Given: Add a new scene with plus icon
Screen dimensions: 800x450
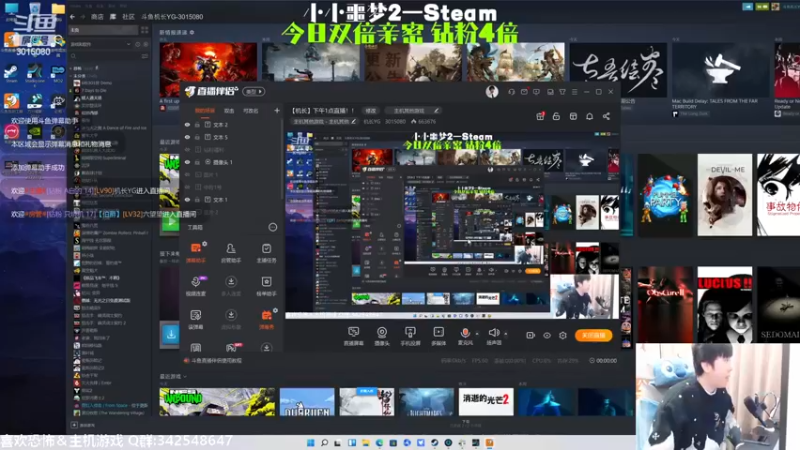Looking at the screenshot, I should 277,110.
